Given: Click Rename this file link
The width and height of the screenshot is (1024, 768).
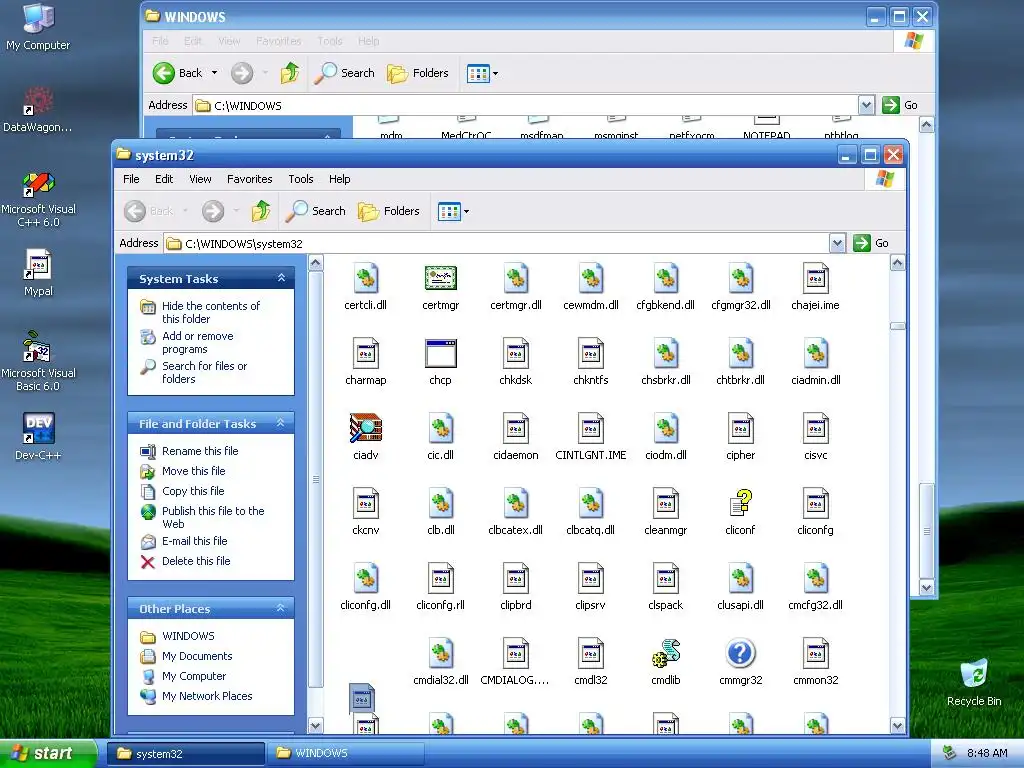Looking at the screenshot, I should click(200, 451).
